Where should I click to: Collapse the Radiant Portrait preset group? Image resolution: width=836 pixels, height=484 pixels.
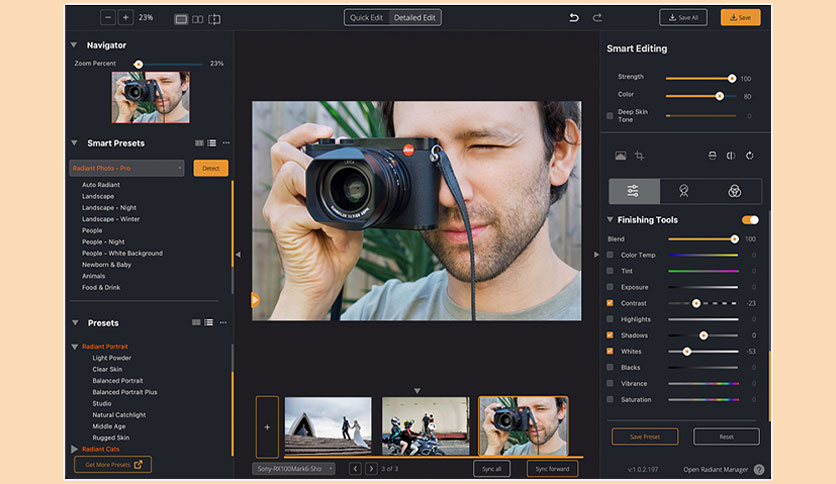point(75,346)
